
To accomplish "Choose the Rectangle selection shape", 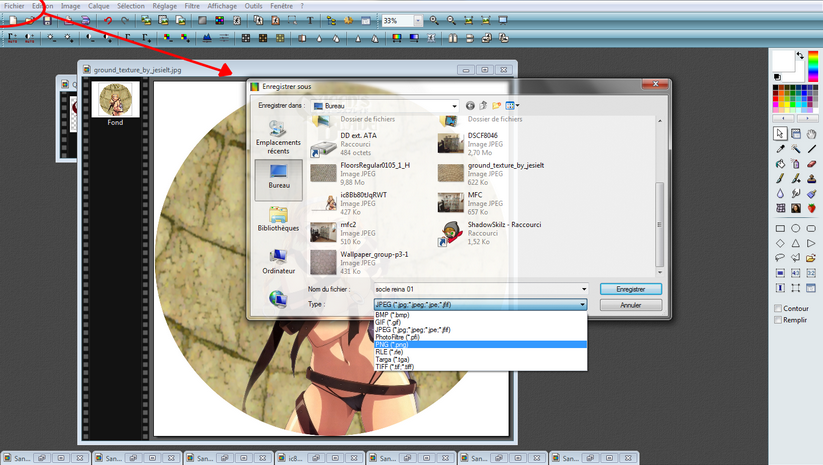I will tap(780, 228).
